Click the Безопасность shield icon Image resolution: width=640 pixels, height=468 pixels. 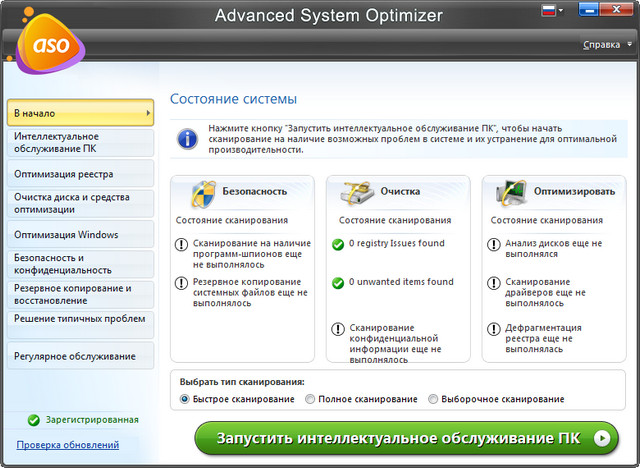click(x=202, y=191)
